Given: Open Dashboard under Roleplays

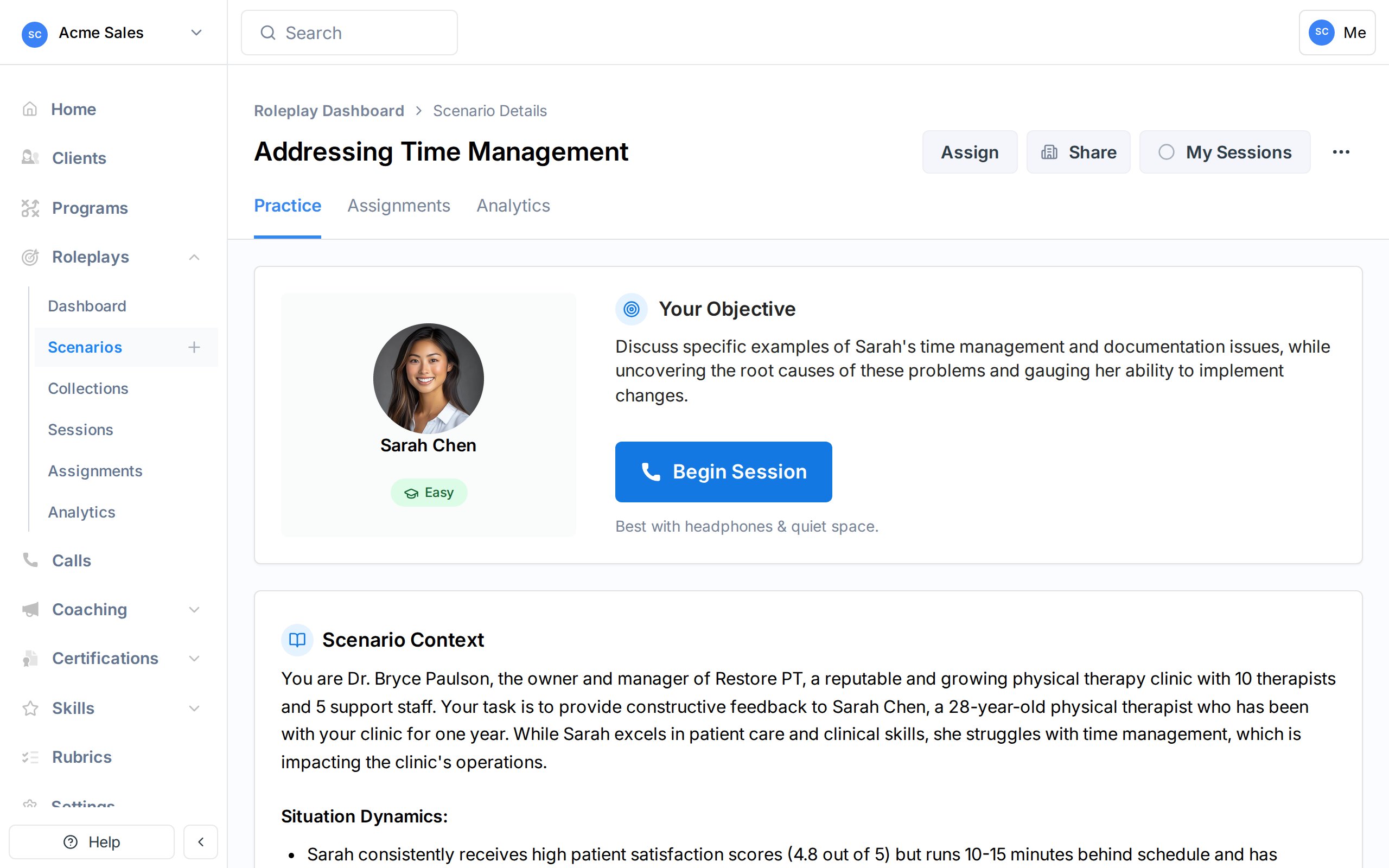Looking at the screenshot, I should (87, 306).
